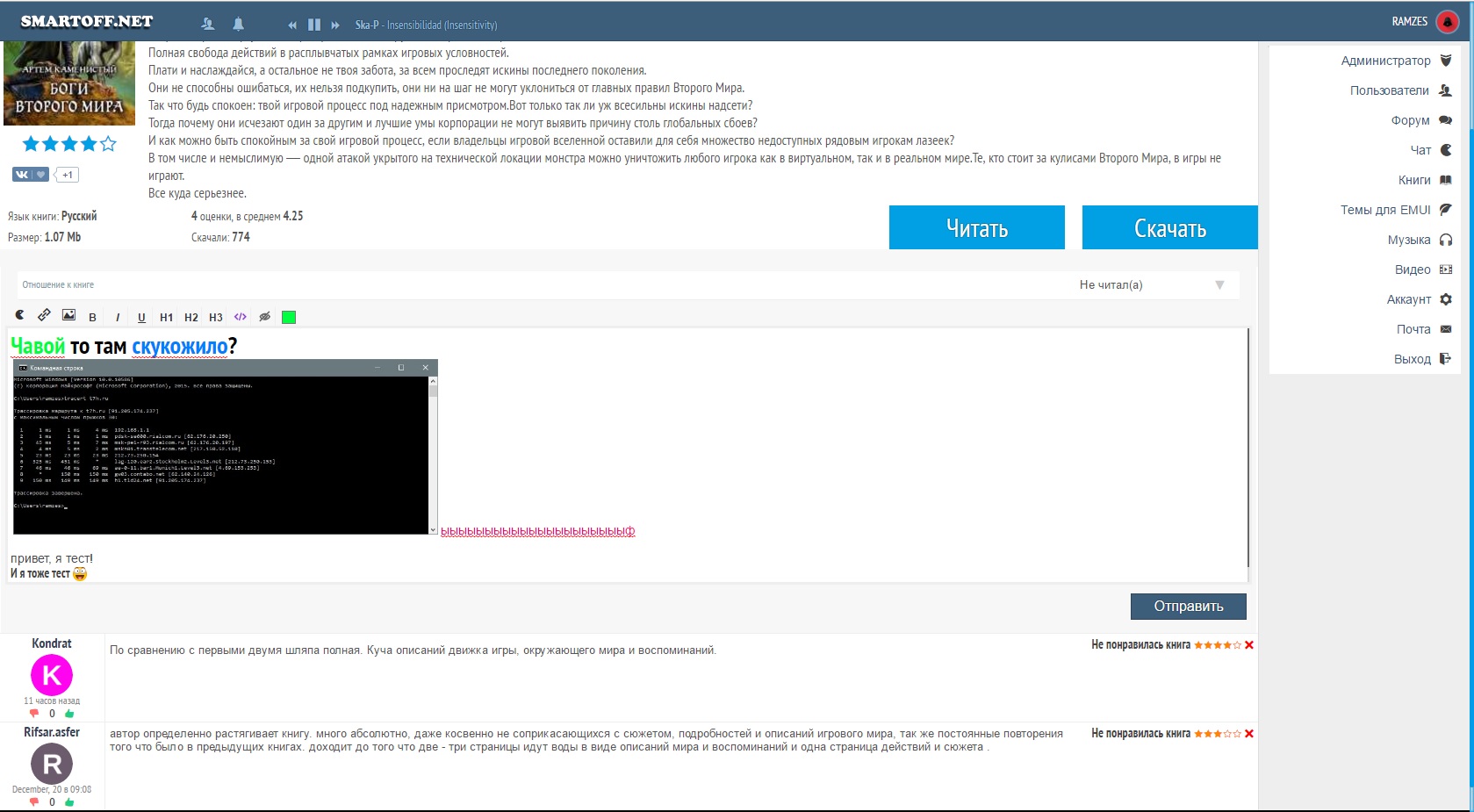
Task: Apply H3 heading style
Action: coord(216,317)
